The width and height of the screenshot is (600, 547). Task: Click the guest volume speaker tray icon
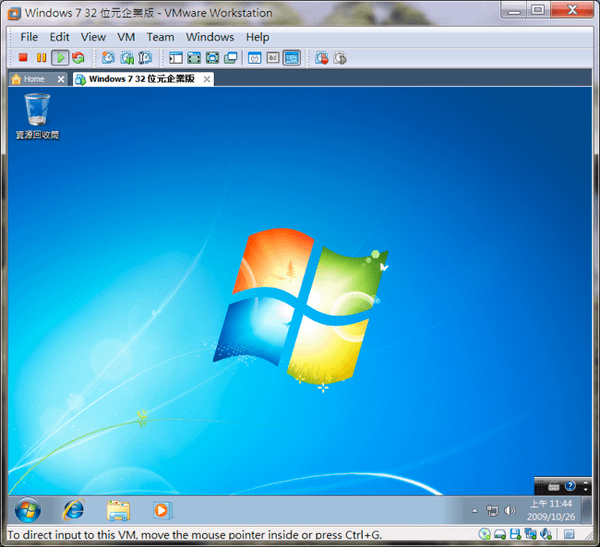pos(510,511)
